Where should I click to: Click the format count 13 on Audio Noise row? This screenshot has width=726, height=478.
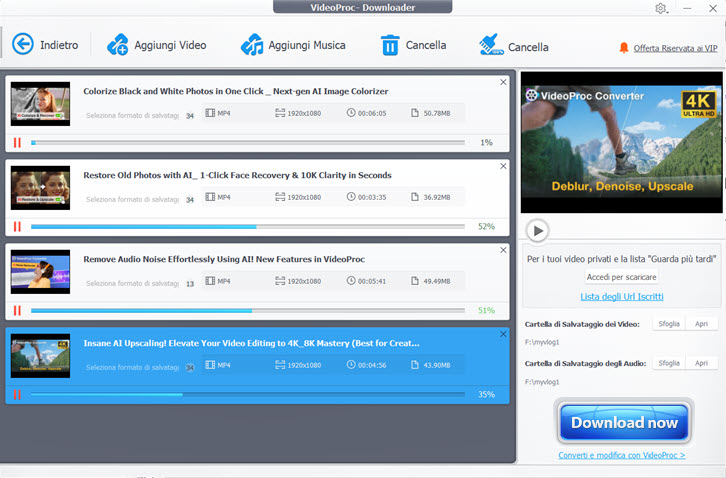(x=190, y=283)
